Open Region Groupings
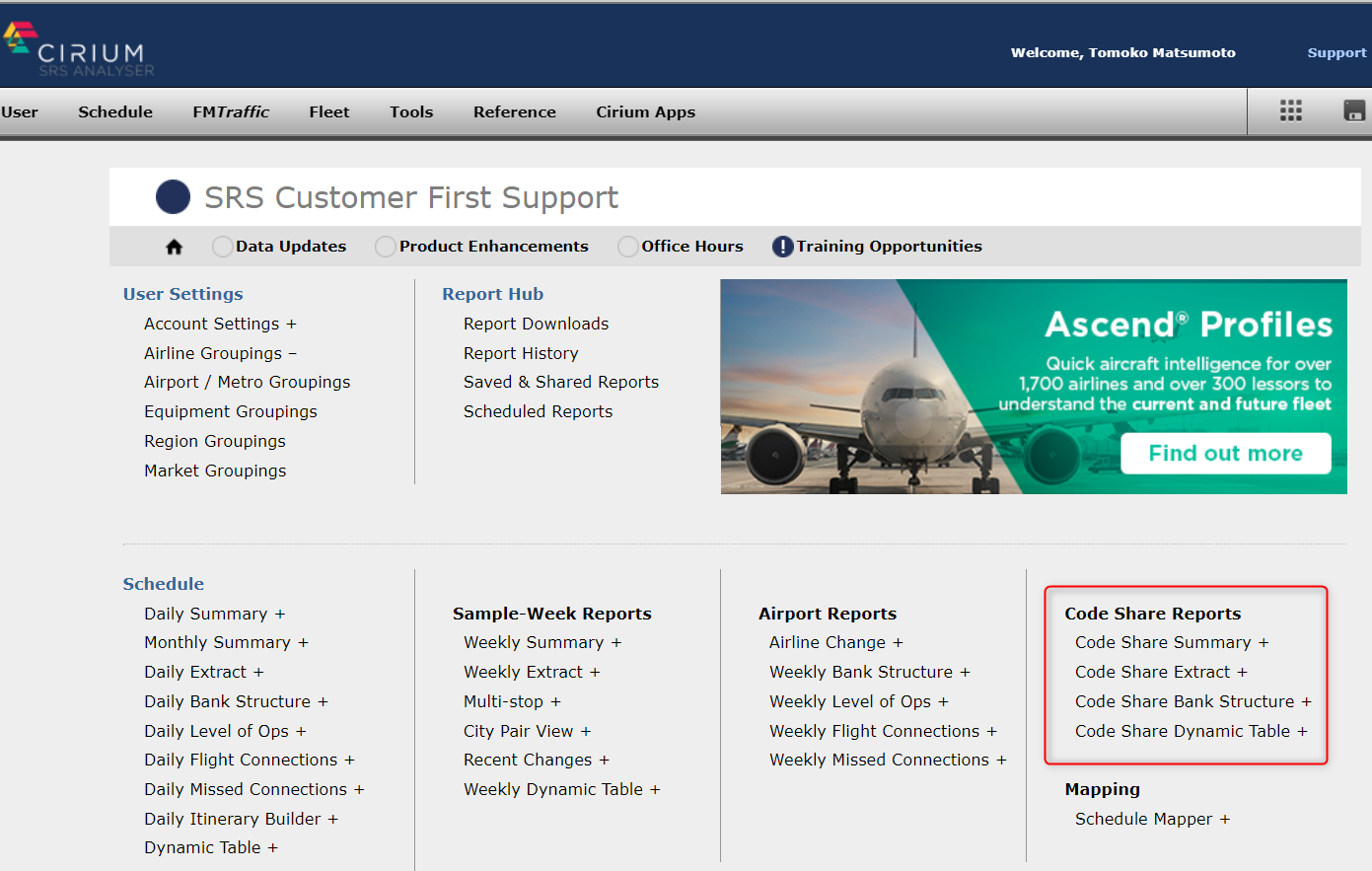Screen dimensions: 1372x871 [215, 441]
